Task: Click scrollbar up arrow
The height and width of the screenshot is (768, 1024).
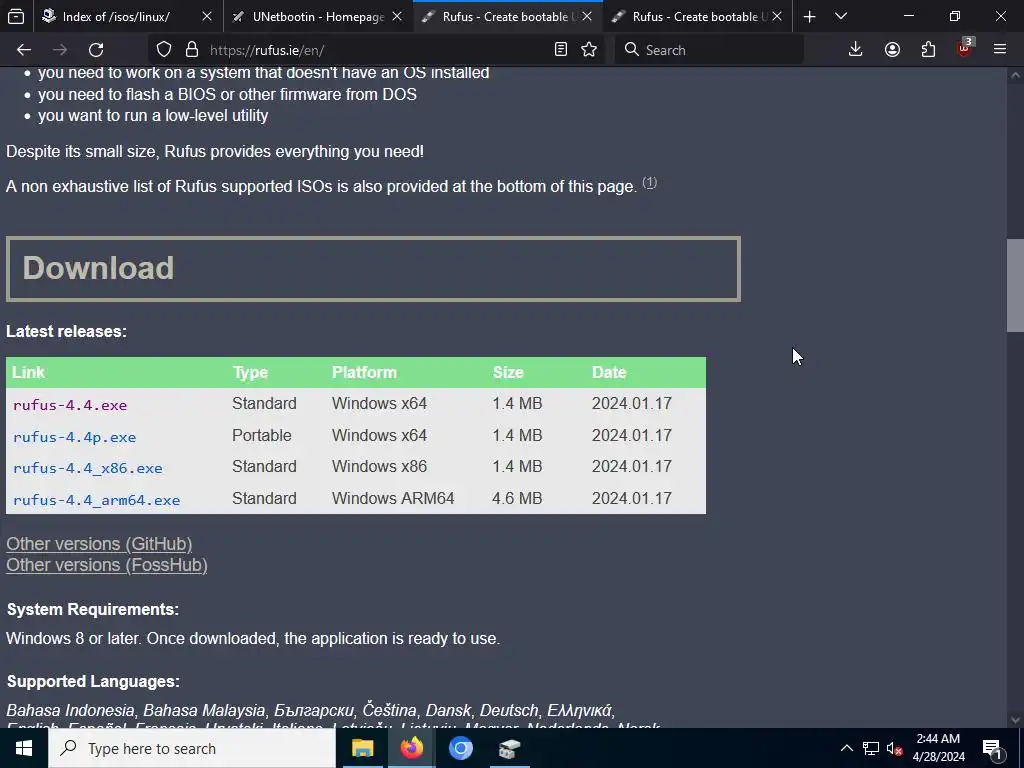Action: click(x=1015, y=75)
